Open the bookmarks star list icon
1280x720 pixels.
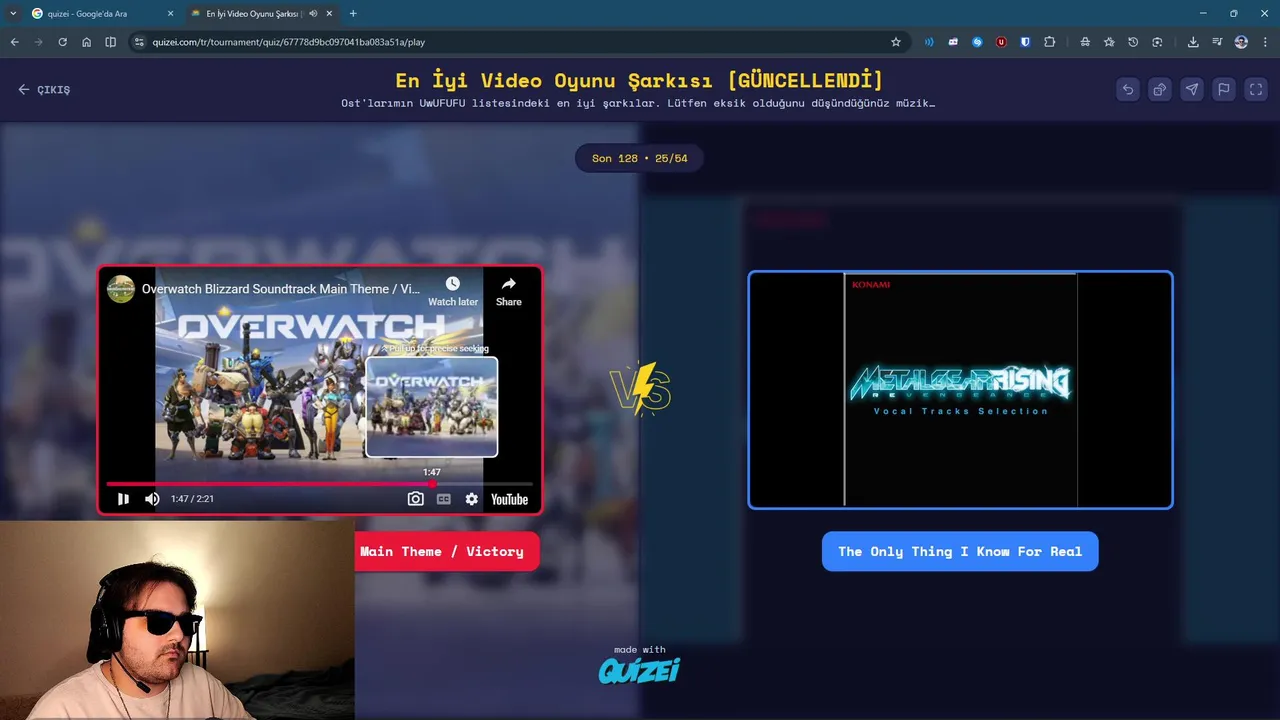pos(1109,42)
